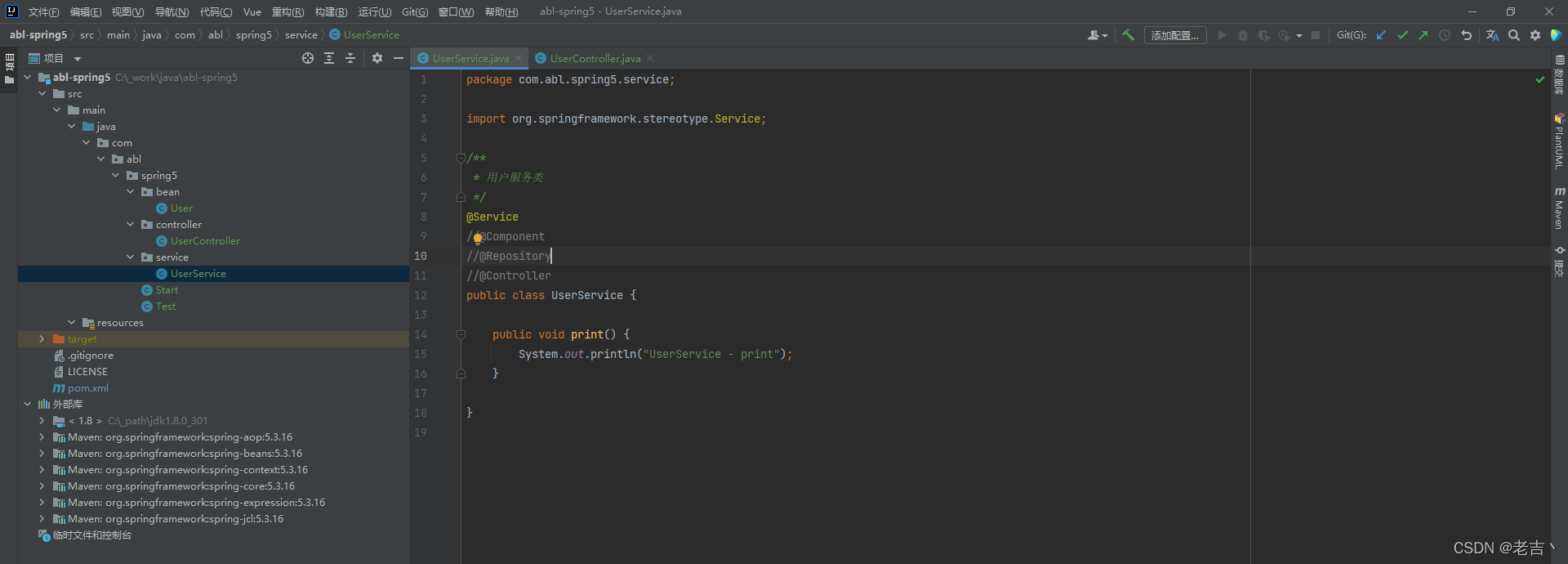Click service in the breadcrumb bar
1568x564 pixels.
[x=301, y=34]
